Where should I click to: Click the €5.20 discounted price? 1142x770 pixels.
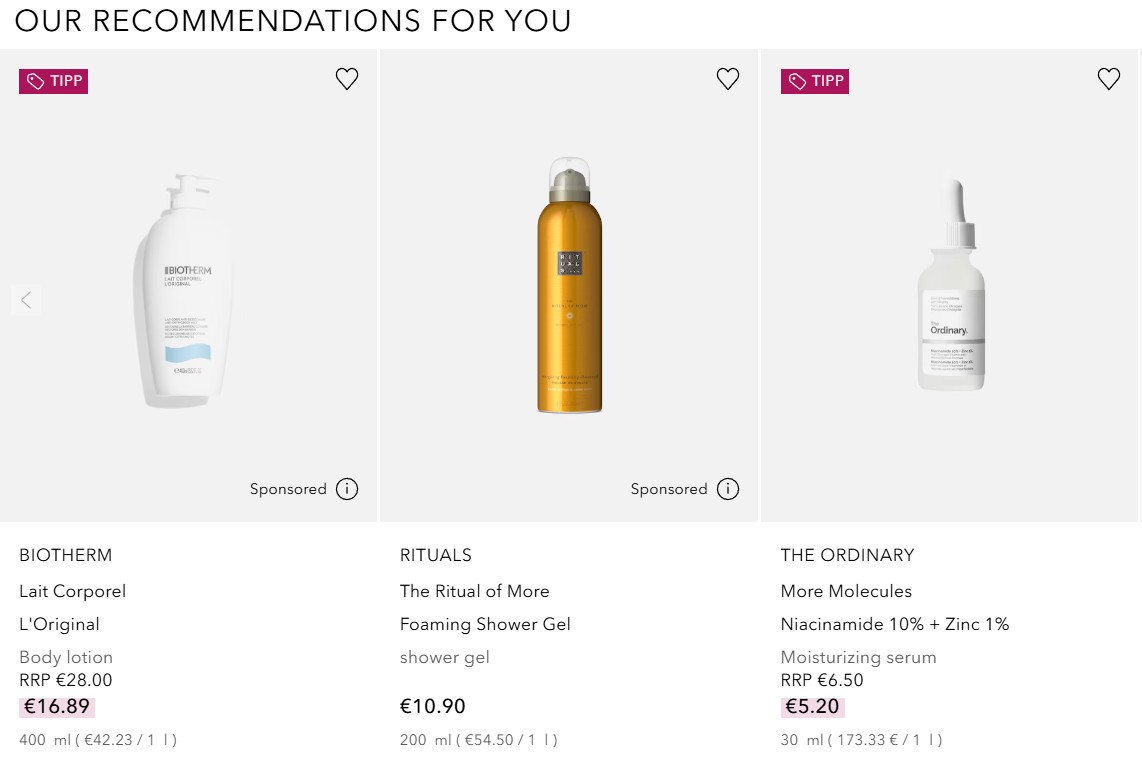click(812, 707)
